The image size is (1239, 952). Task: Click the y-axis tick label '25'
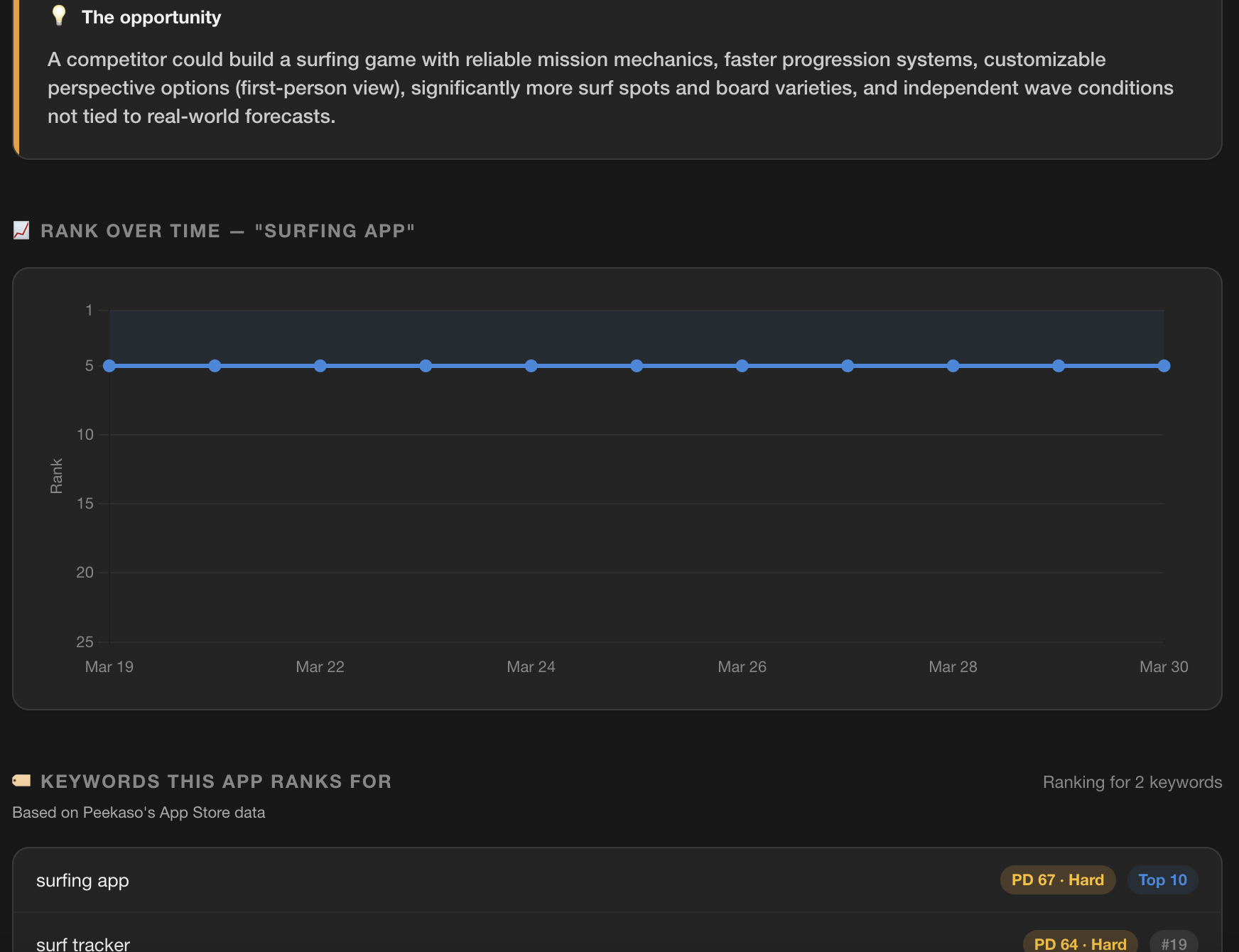(x=85, y=642)
